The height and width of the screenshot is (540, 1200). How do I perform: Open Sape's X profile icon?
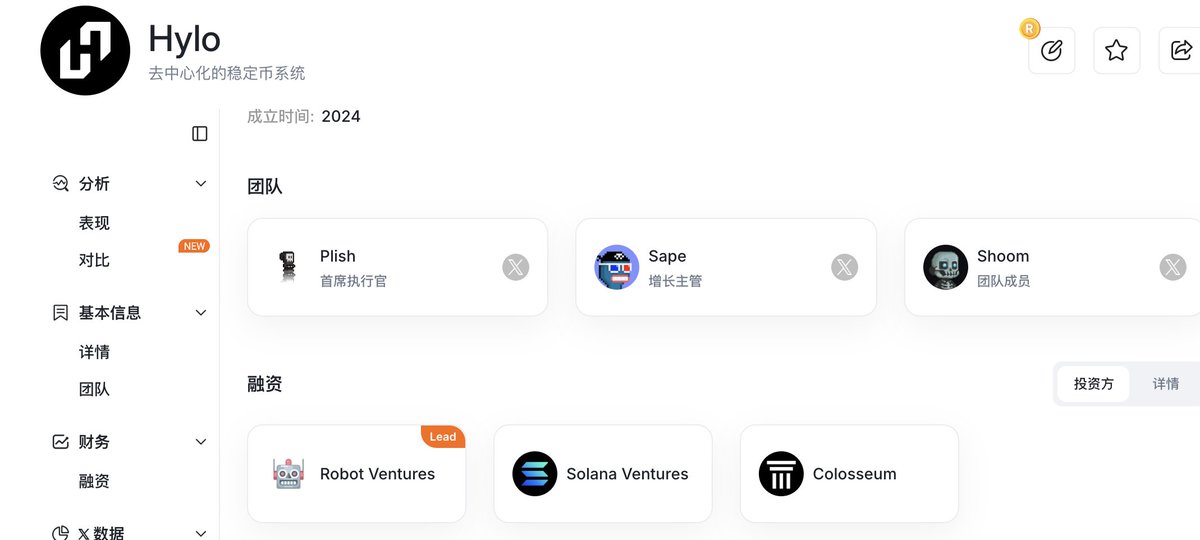coord(844,267)
